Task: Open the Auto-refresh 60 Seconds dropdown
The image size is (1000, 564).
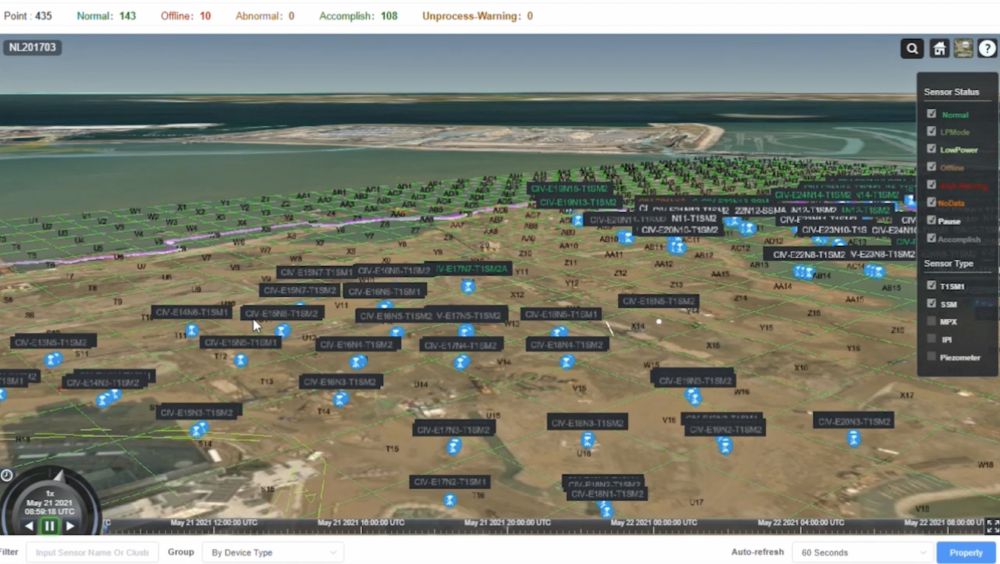Action: (861, 552)
